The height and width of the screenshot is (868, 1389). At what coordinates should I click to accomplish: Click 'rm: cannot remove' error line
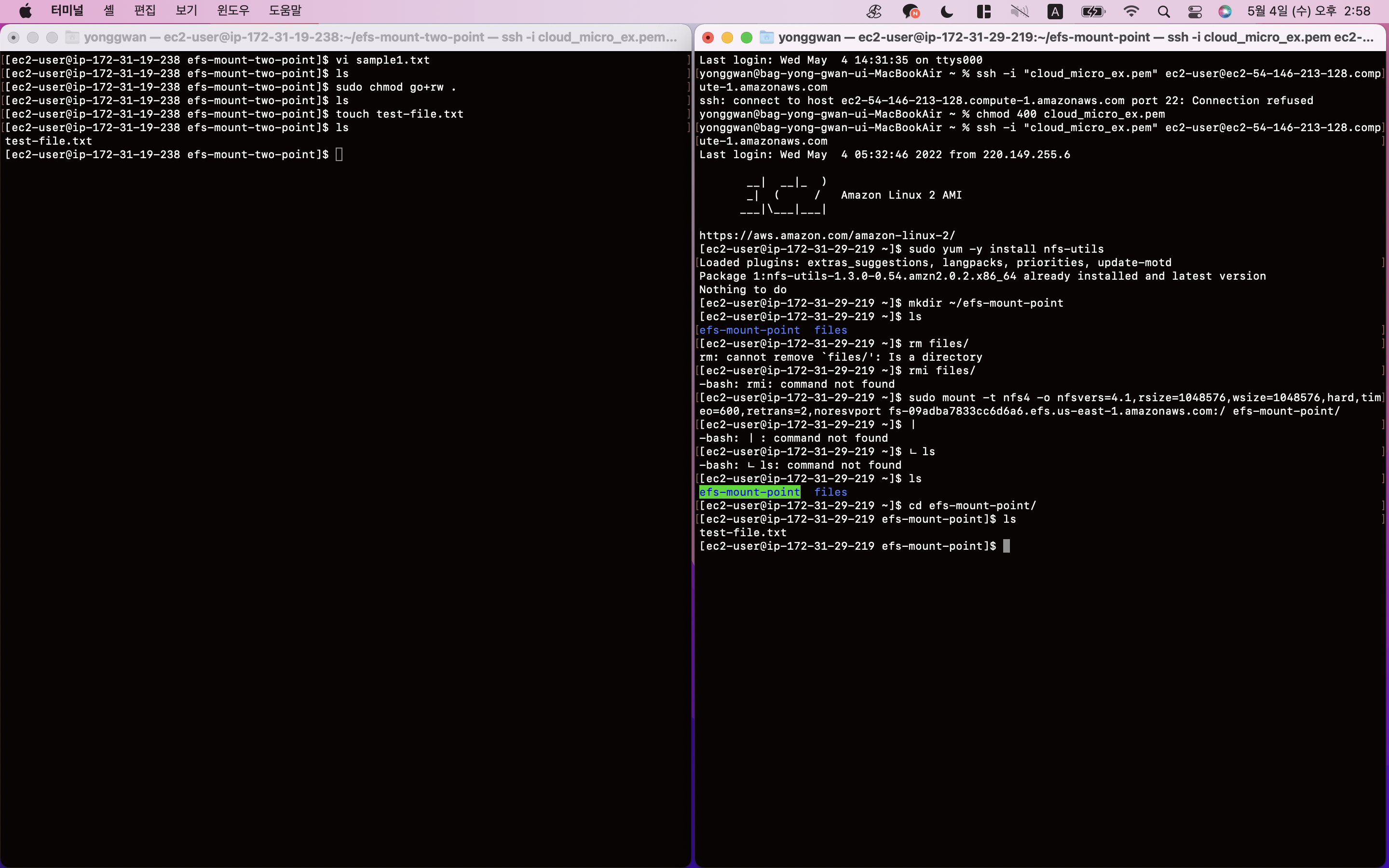tap(841, 357)
